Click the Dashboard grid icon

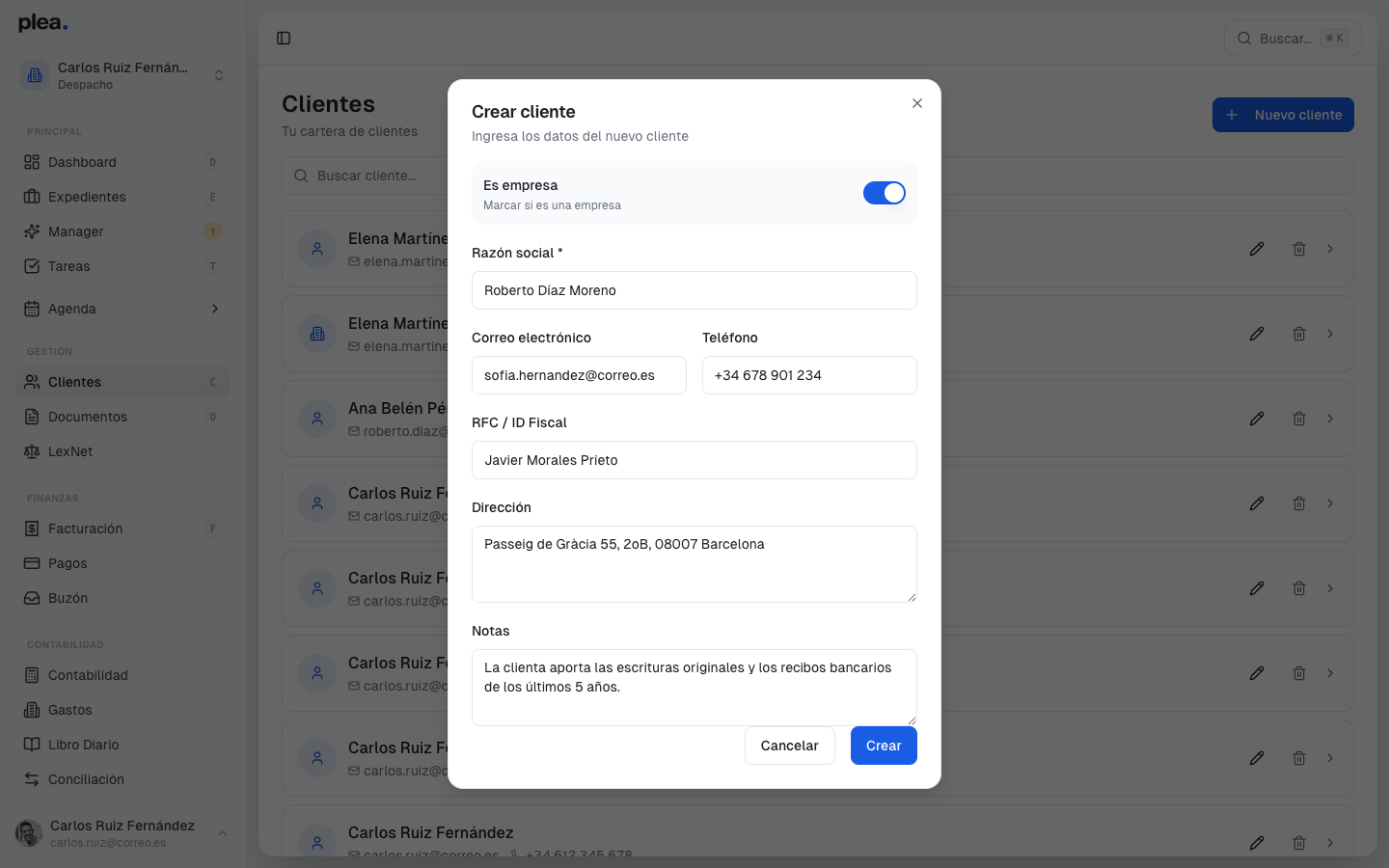(32, 162)
